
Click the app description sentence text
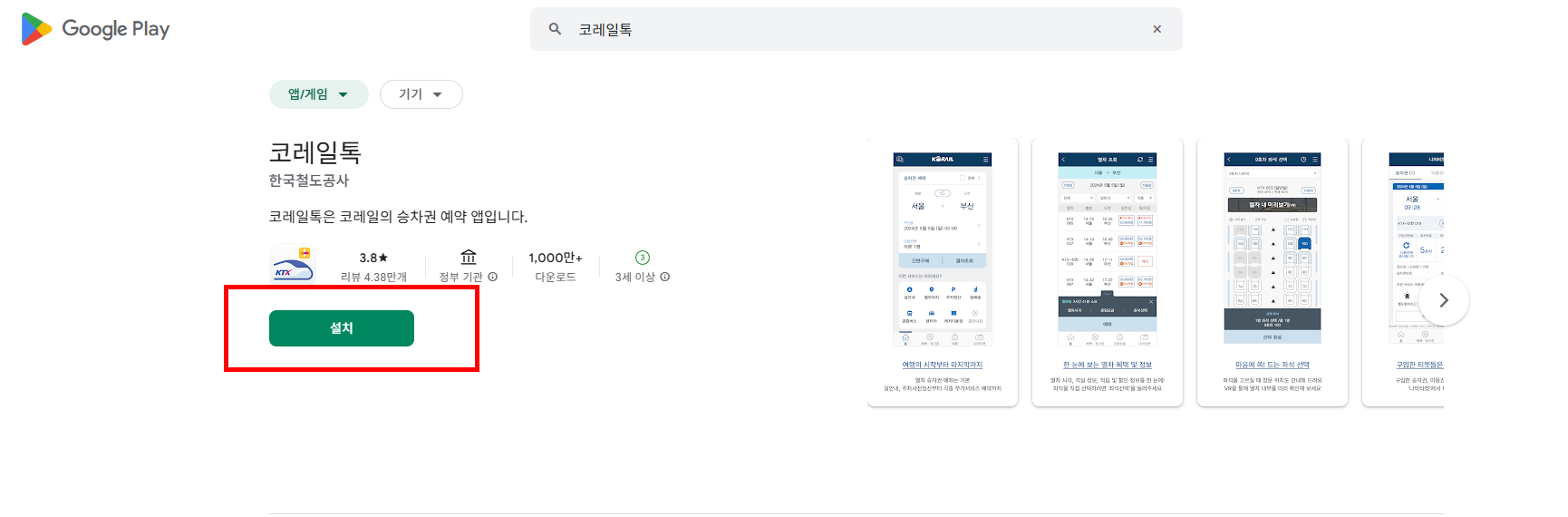pyautogui.click(x=398, y=217)
